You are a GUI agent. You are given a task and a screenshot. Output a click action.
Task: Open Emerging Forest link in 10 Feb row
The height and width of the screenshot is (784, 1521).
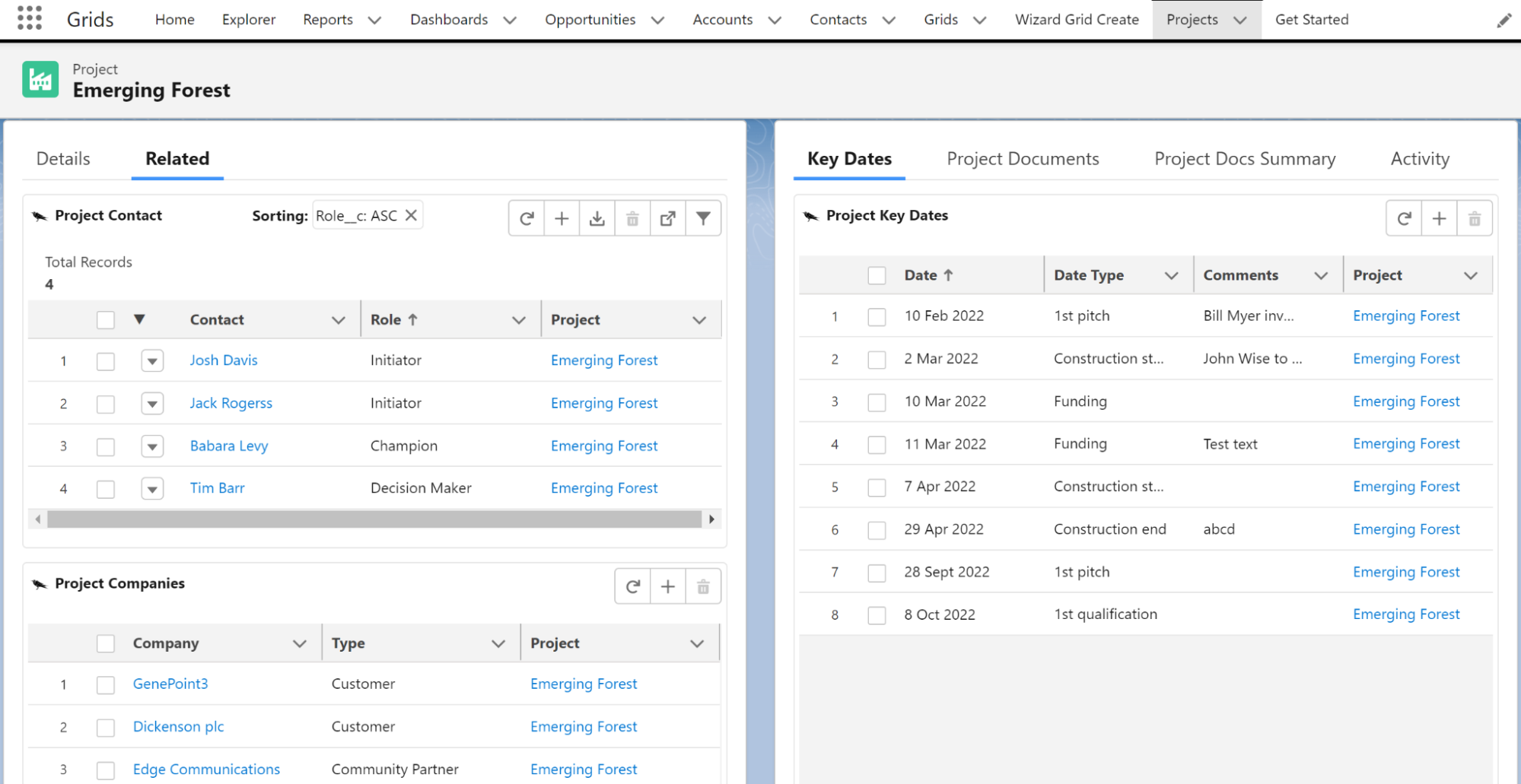(x=1406, y=316)
